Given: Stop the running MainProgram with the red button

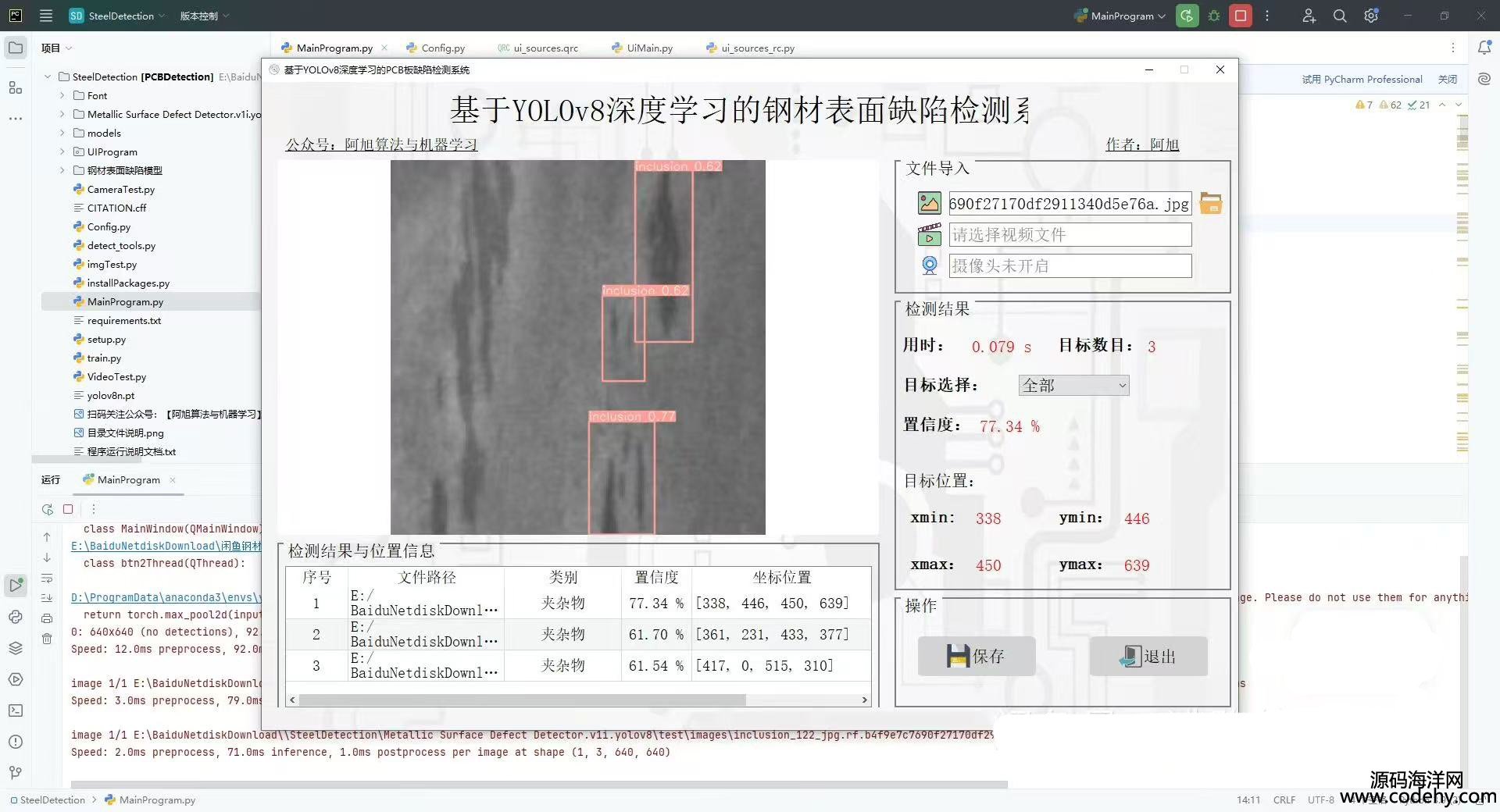Looking at the screenshot, I should (1241, 16).
